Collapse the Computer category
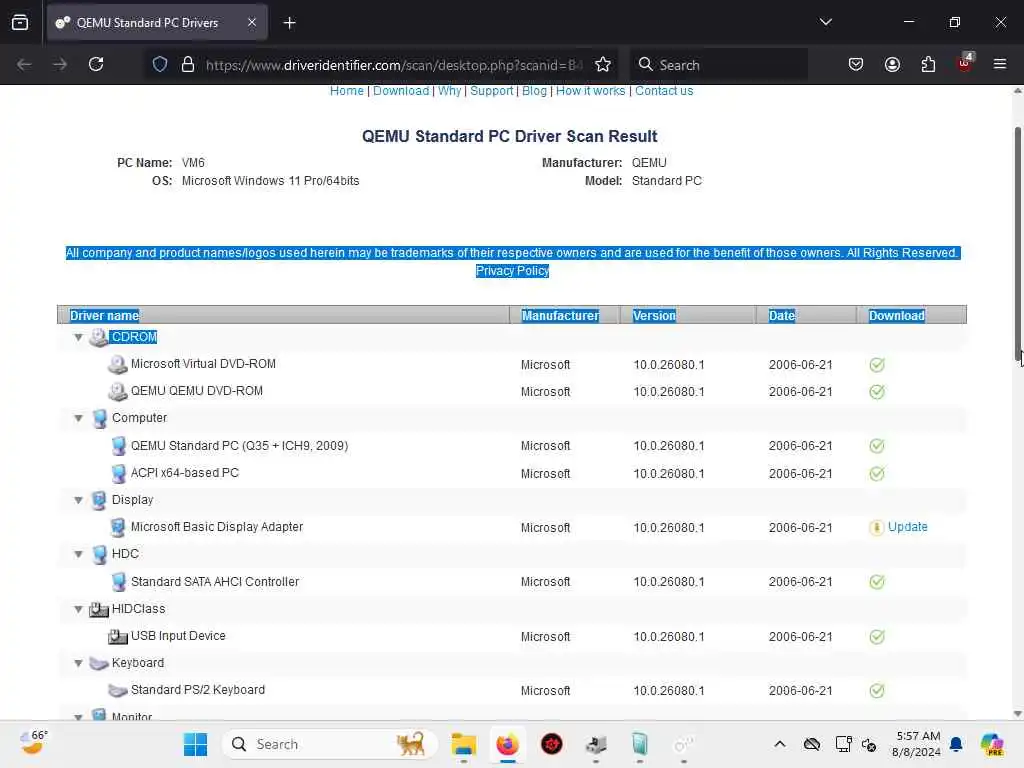 pos(78,418)
